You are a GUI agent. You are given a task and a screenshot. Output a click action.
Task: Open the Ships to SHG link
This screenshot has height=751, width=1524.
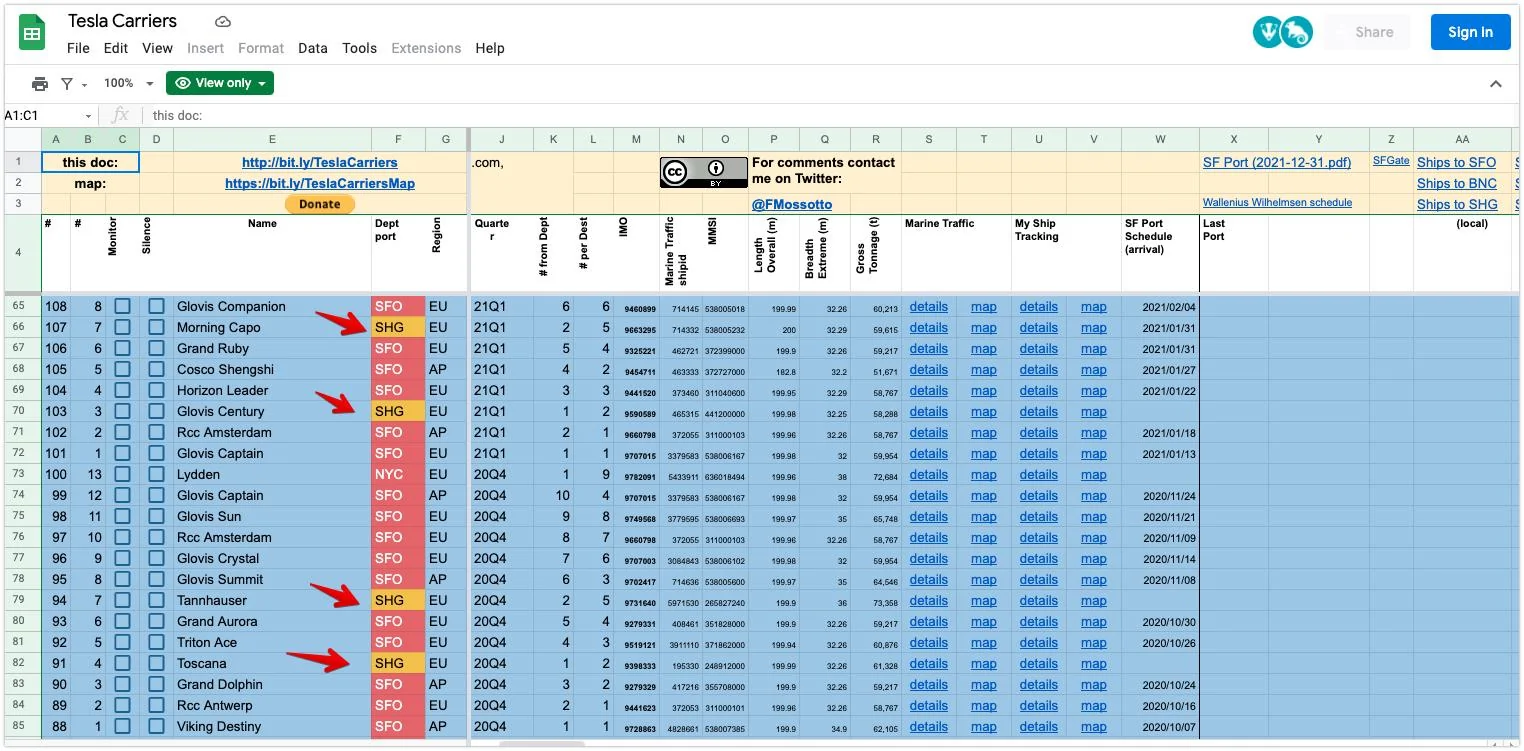1458,205
